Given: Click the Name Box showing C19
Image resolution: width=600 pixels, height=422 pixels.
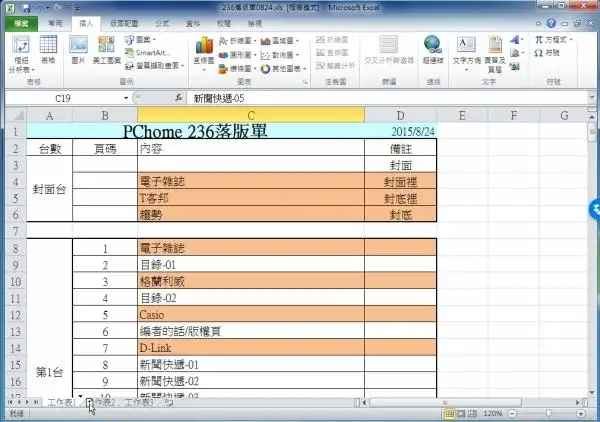Looking at the screenshot, I should (x=63, y=98).
